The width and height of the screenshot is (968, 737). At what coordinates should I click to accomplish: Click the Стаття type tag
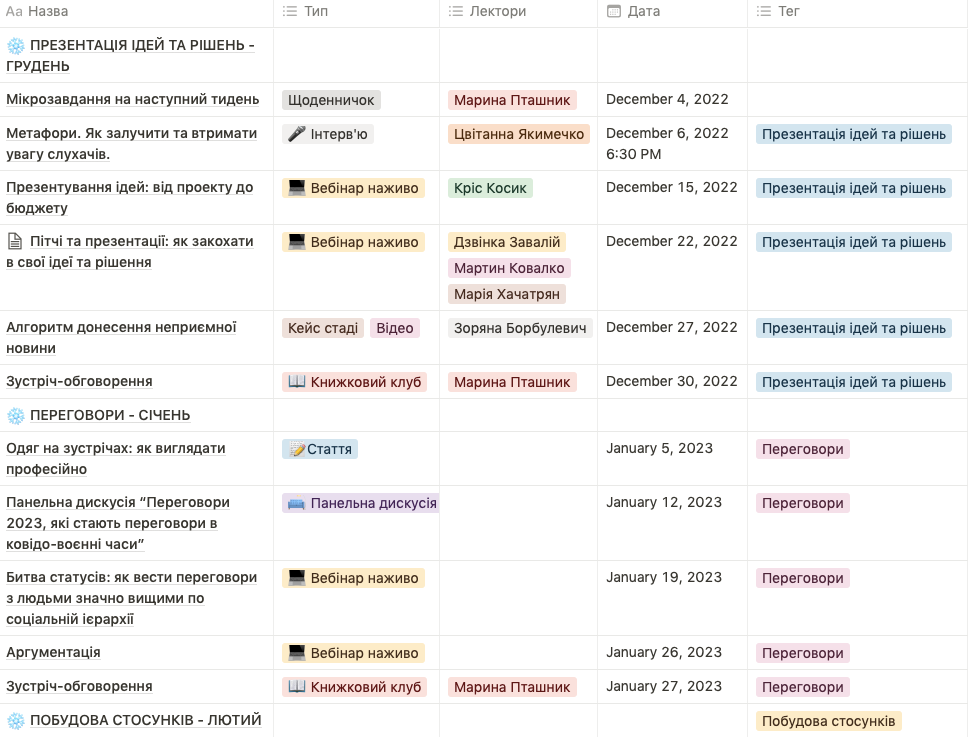(320, 449)
